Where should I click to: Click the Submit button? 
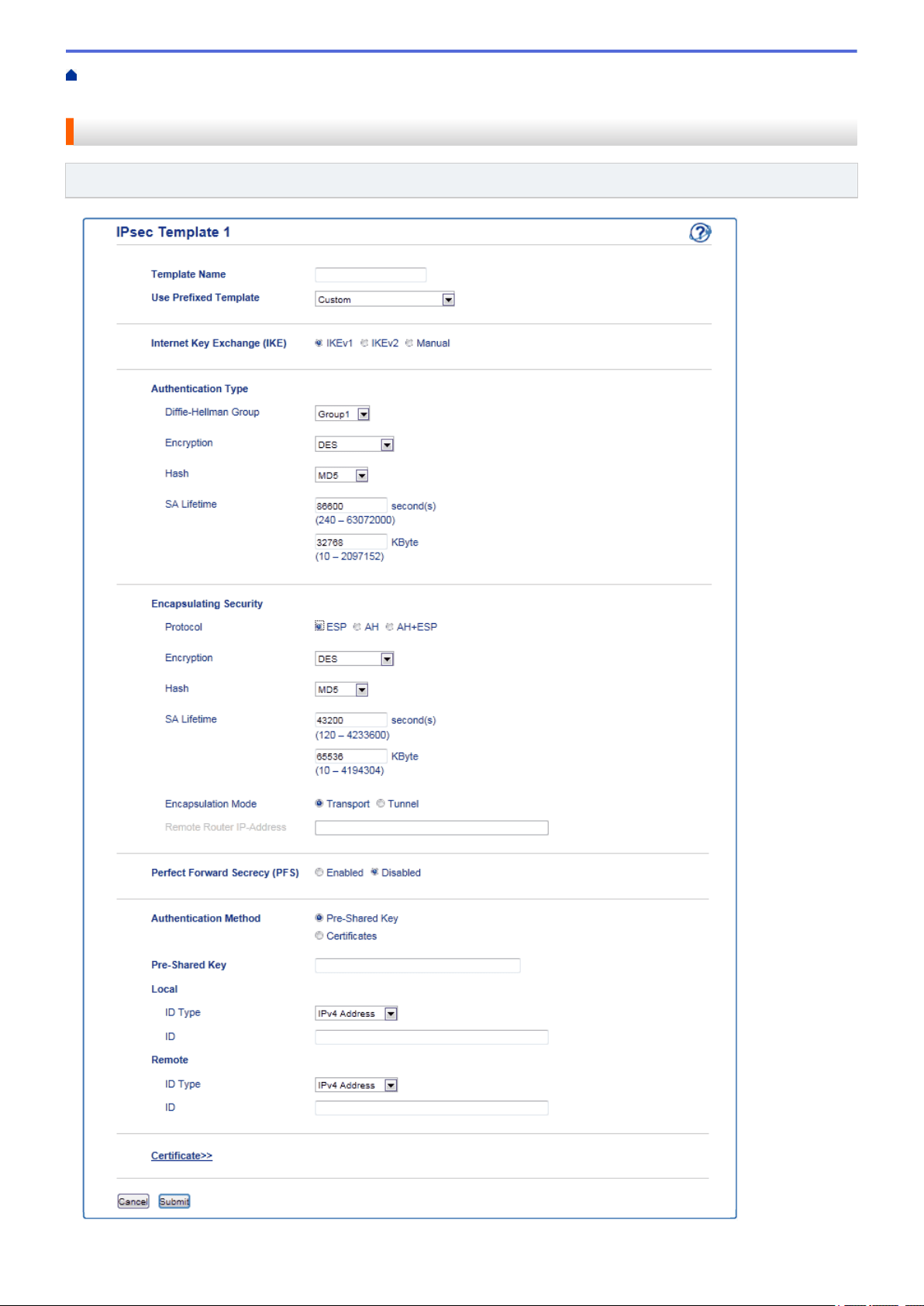[x=174, y=1201]
